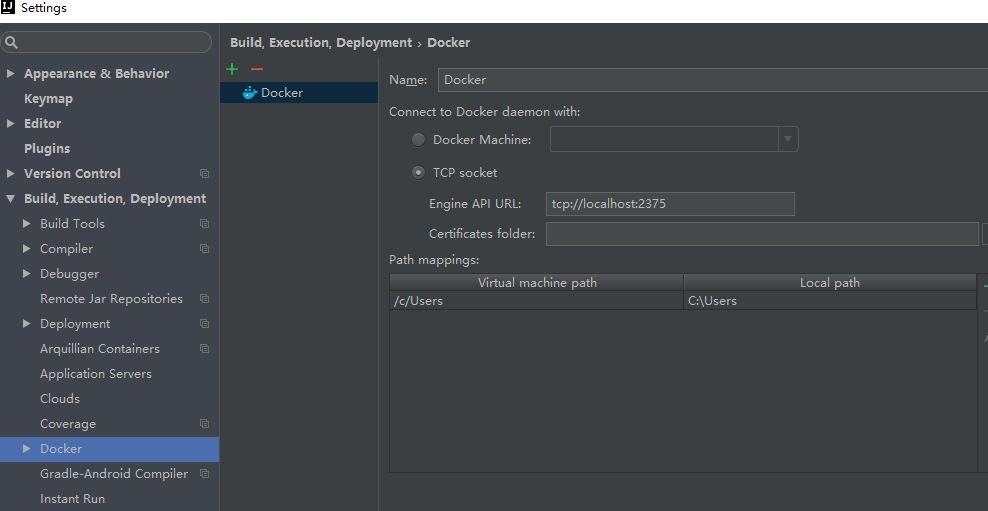
Task: Remove the Docker configuration with minus icon
Action: coord(256,69)
